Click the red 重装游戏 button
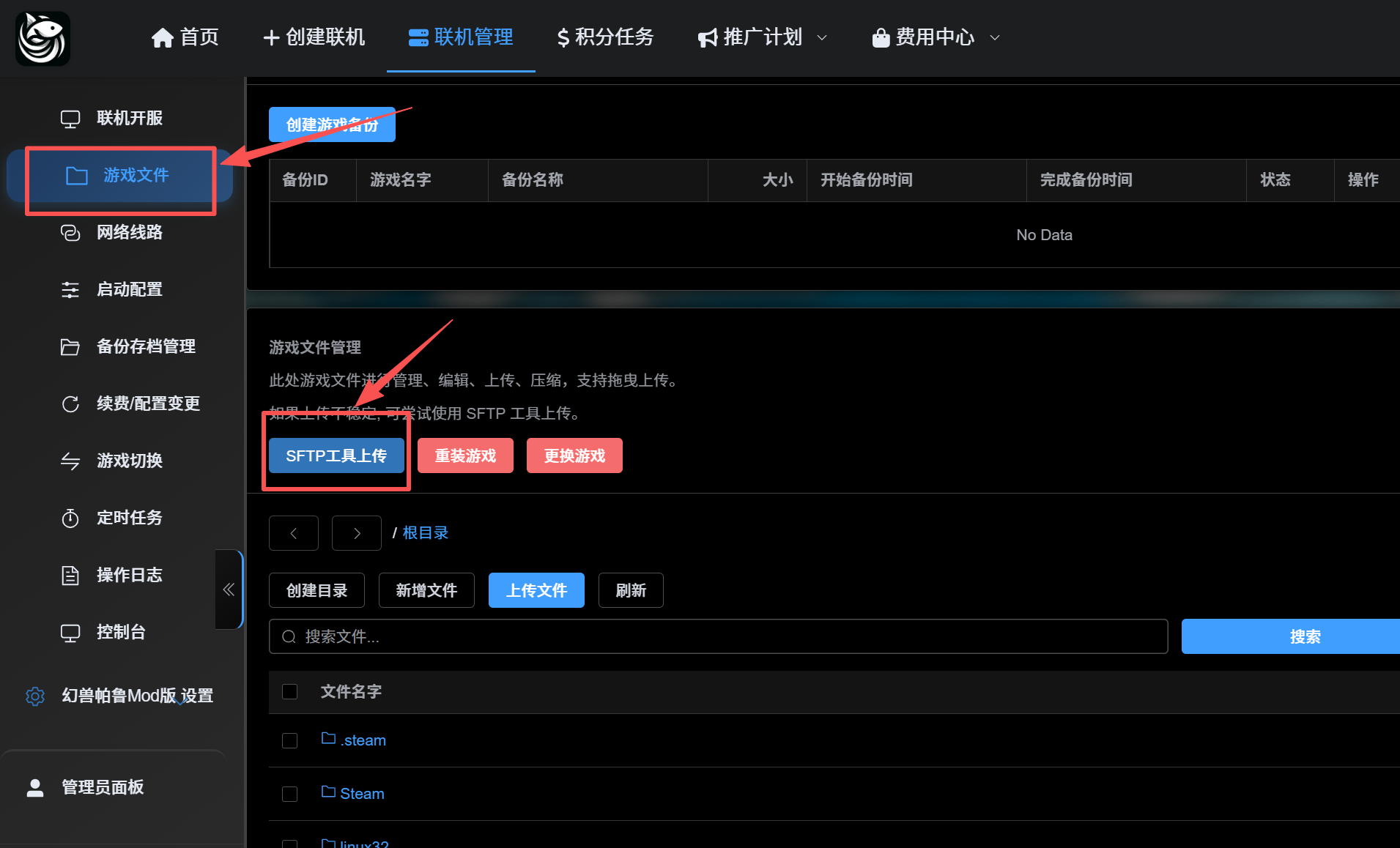 click(x=465, y=456)
